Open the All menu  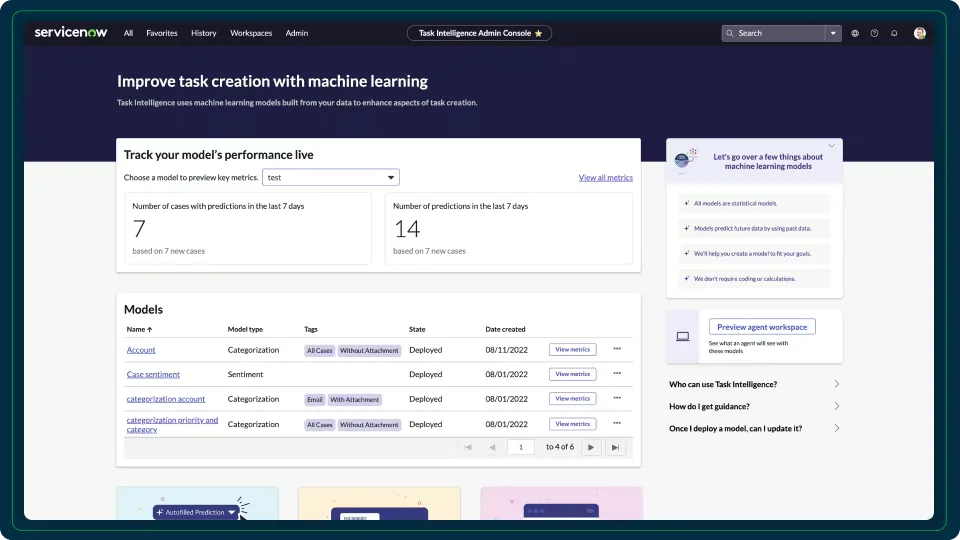tap(128, 33)
